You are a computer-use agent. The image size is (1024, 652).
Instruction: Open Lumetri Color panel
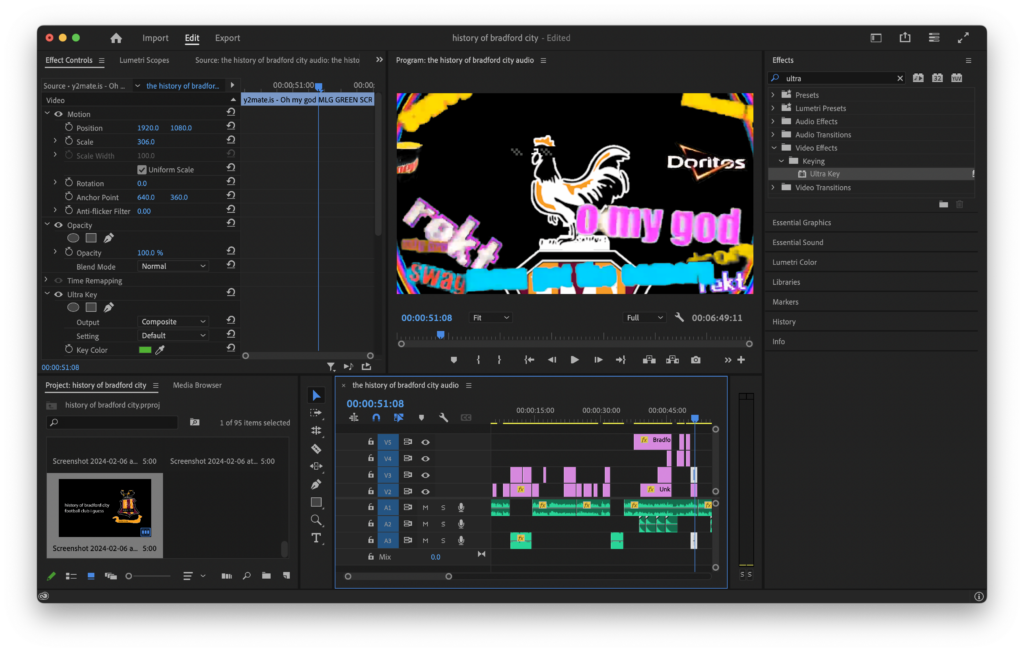794,263
